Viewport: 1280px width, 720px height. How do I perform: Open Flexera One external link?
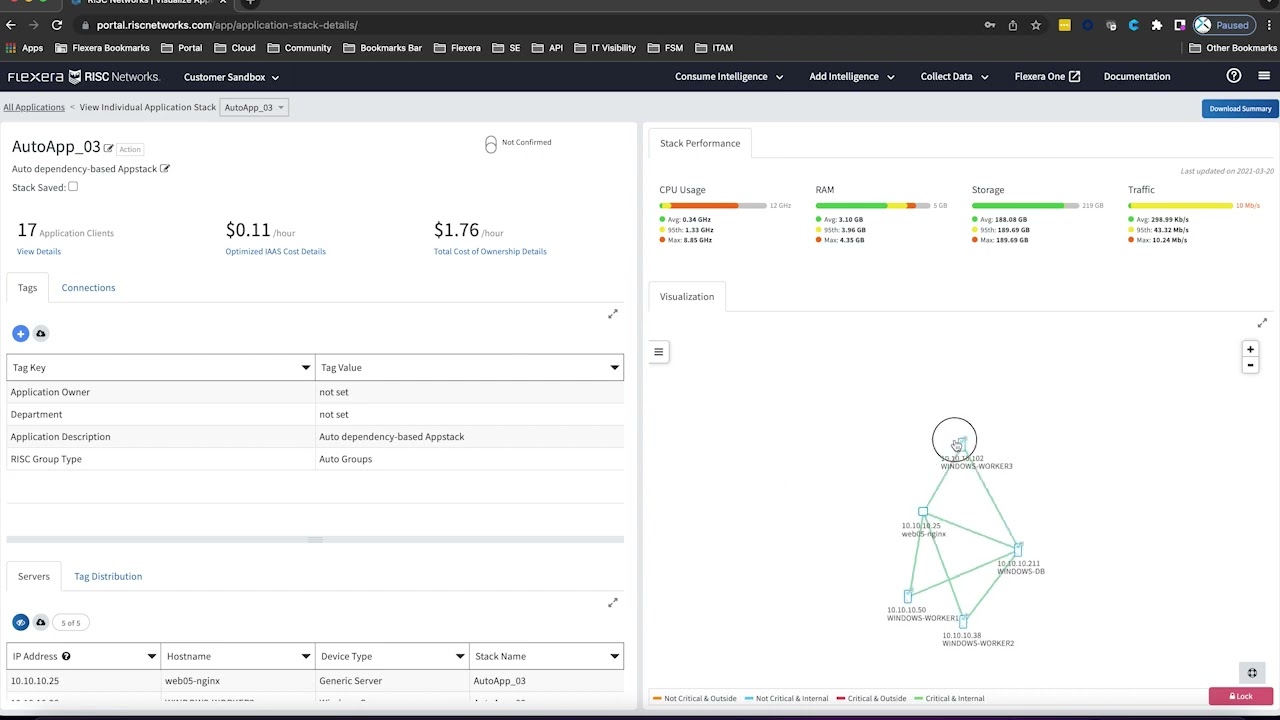coord(1047,76)
